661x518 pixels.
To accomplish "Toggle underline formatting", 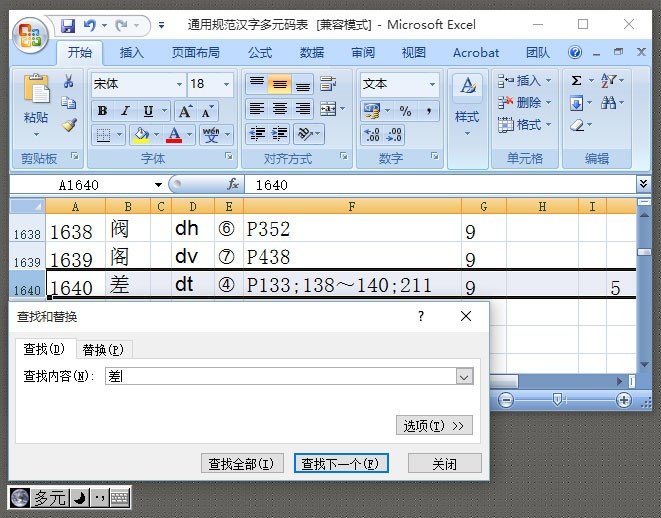I will pos(148,111).
